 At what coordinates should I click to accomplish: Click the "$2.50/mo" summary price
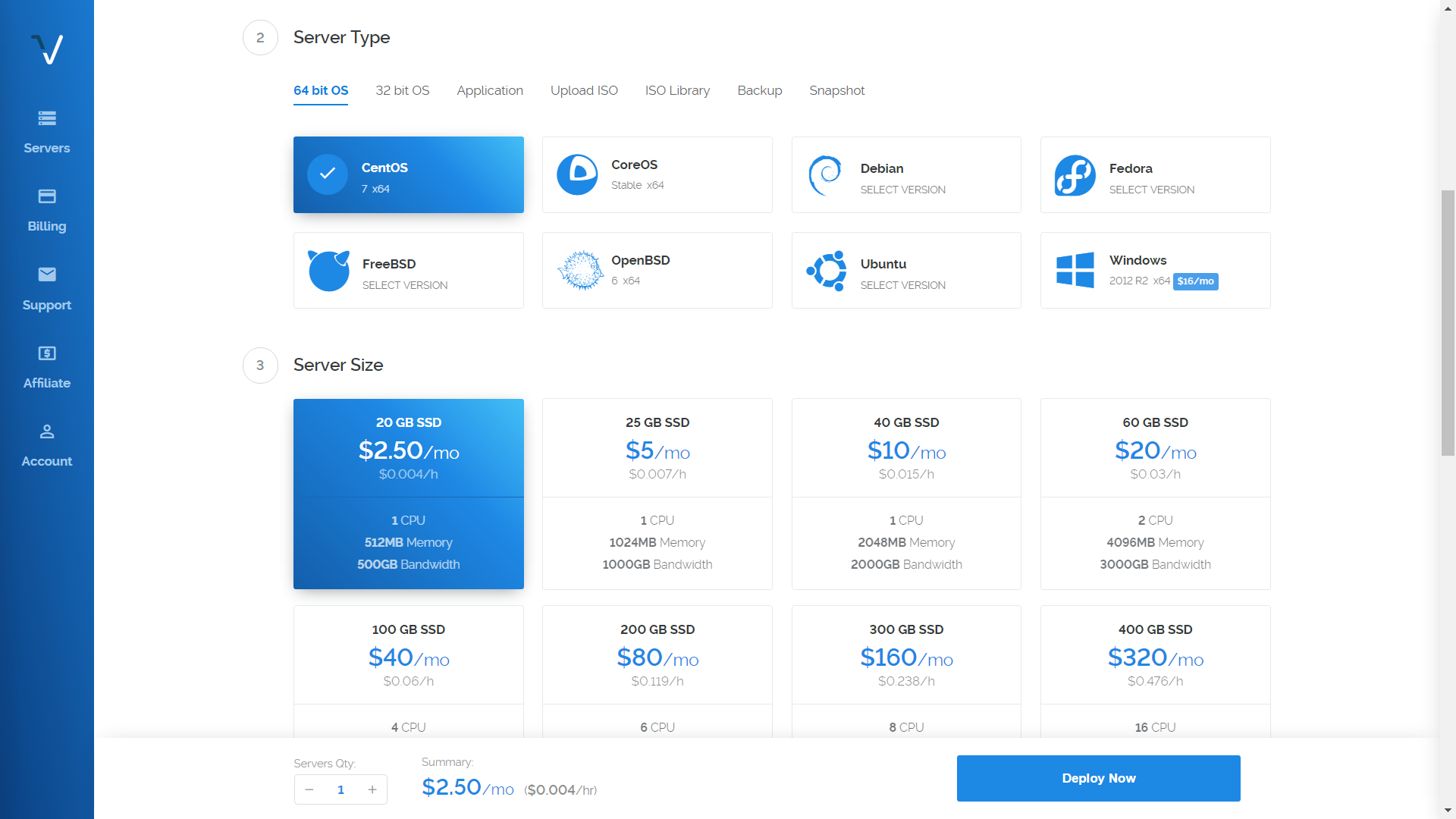point(468,787)
